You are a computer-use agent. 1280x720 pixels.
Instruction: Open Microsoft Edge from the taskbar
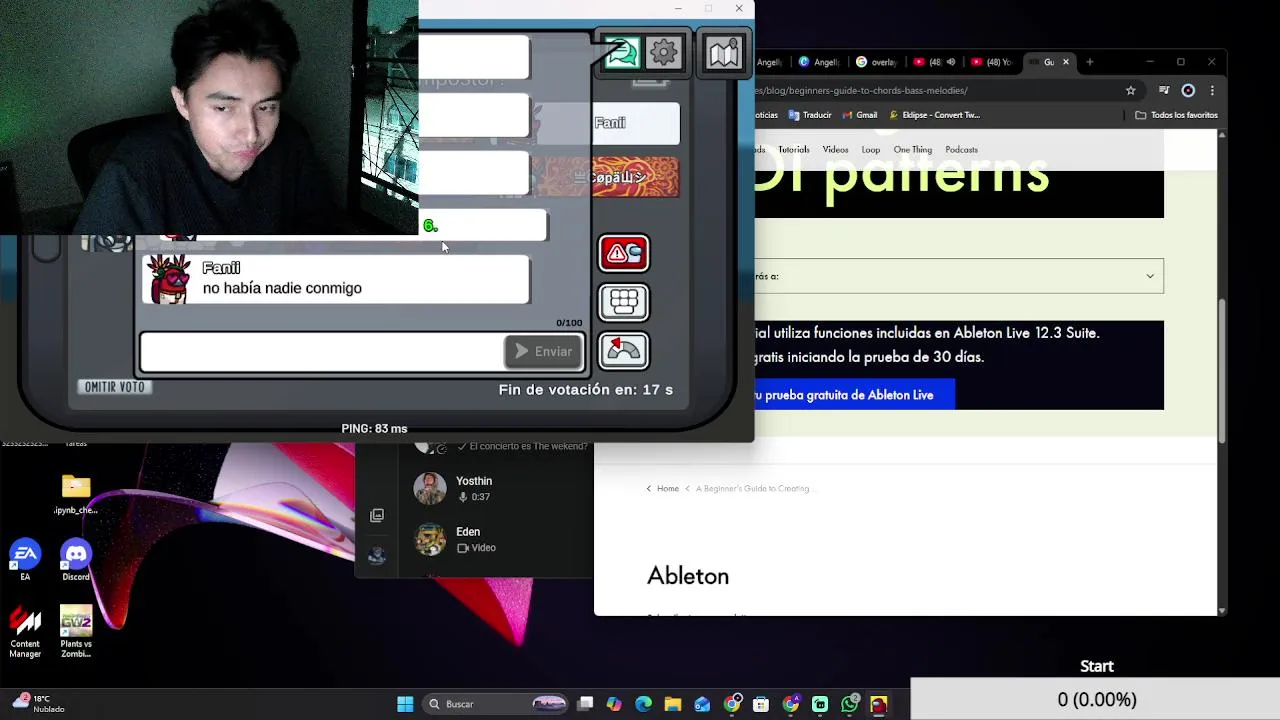(643, 704)
